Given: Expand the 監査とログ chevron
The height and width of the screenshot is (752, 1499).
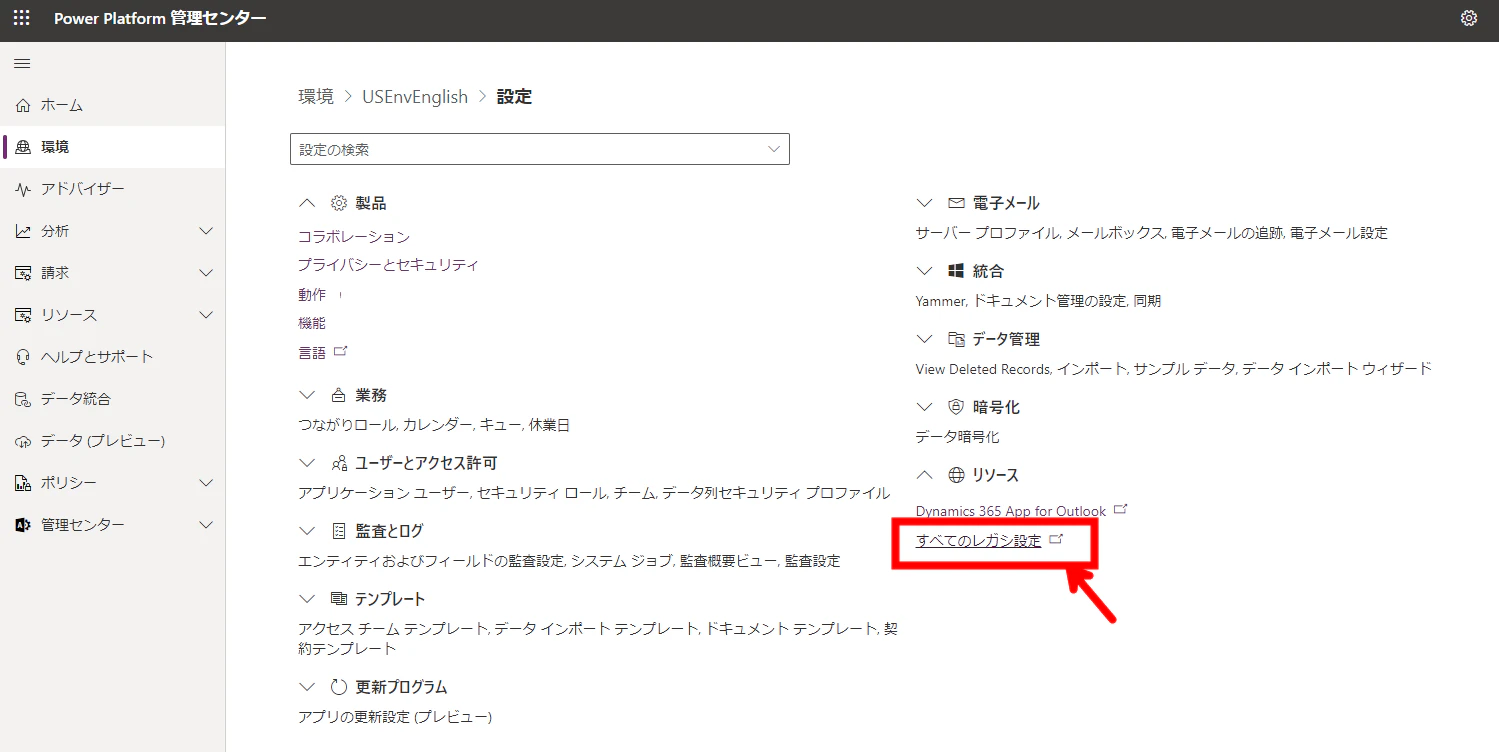Looking at the screenshot, I should pyautogui.click(x=307, y=531).
